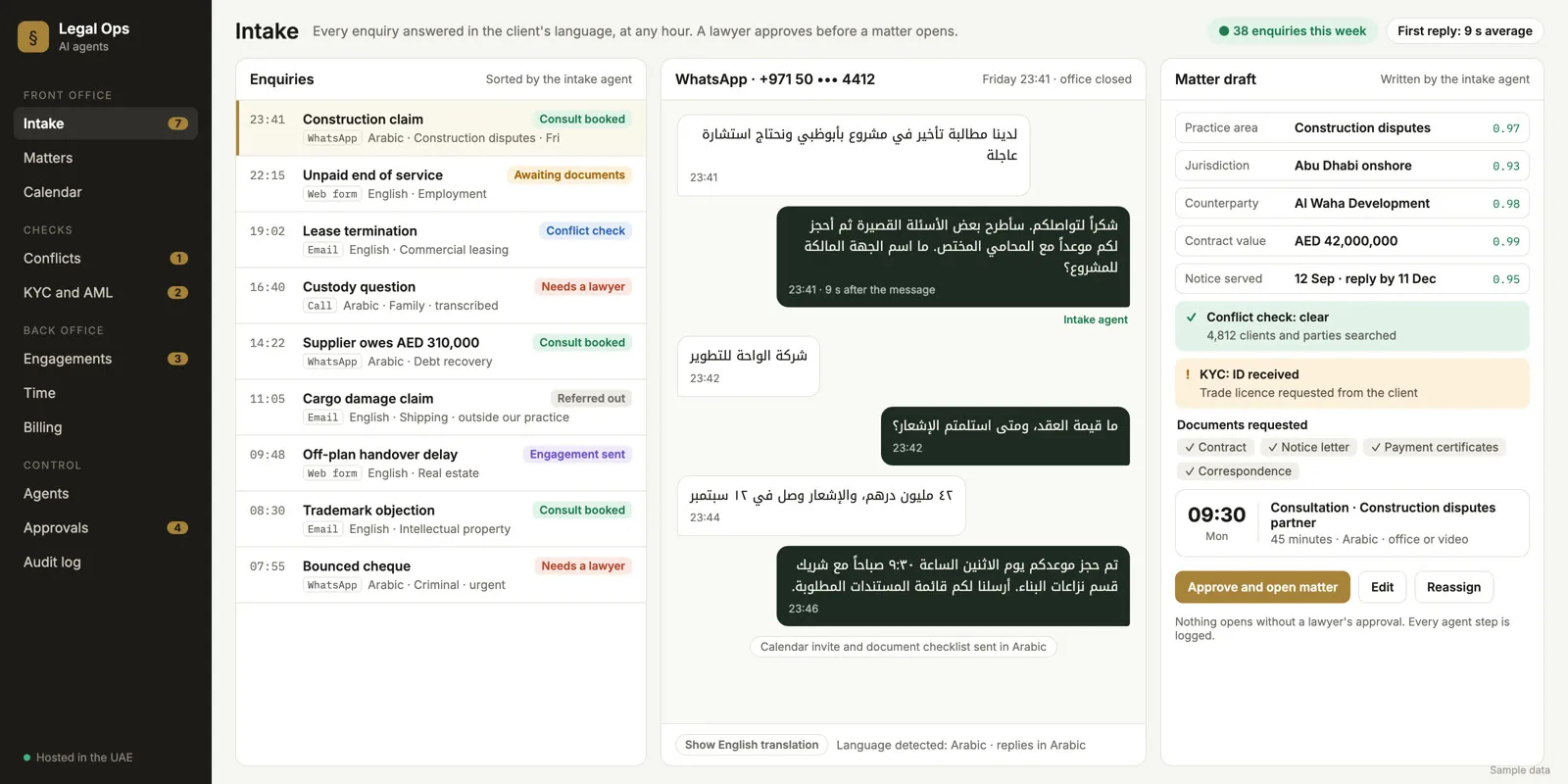Toggle the Payment certificates document chip
This screenshot has width=1568, height=784.
[1434, 448]
